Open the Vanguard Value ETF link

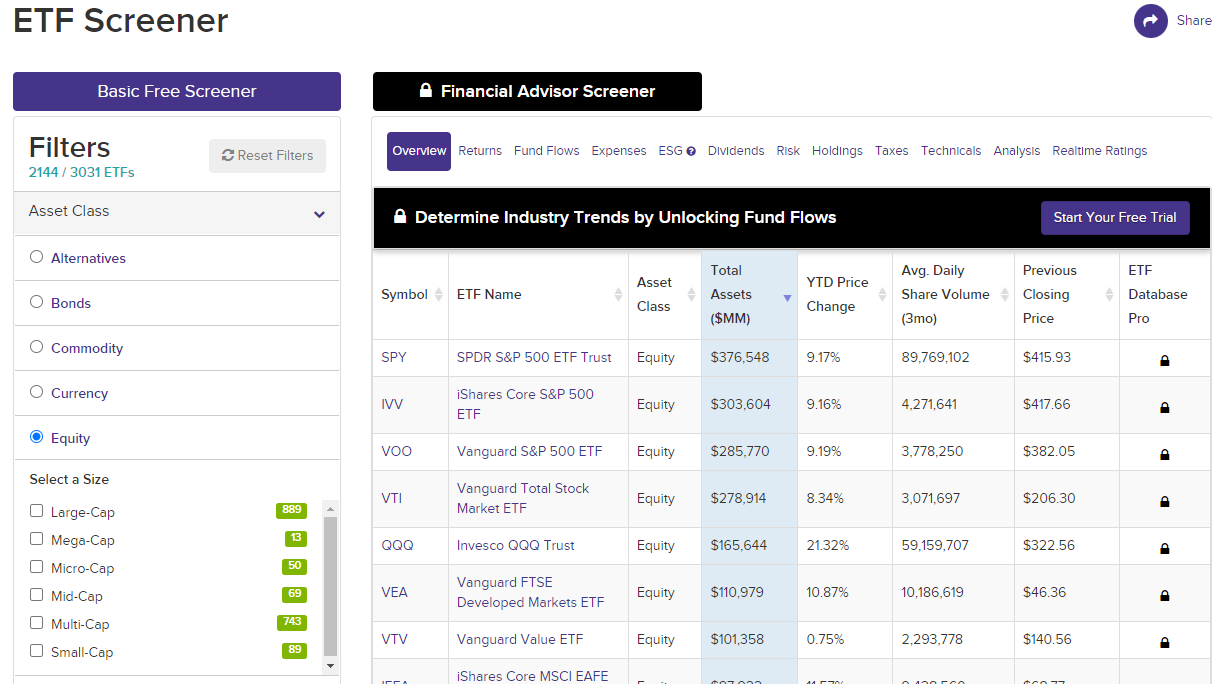[520, 639]
